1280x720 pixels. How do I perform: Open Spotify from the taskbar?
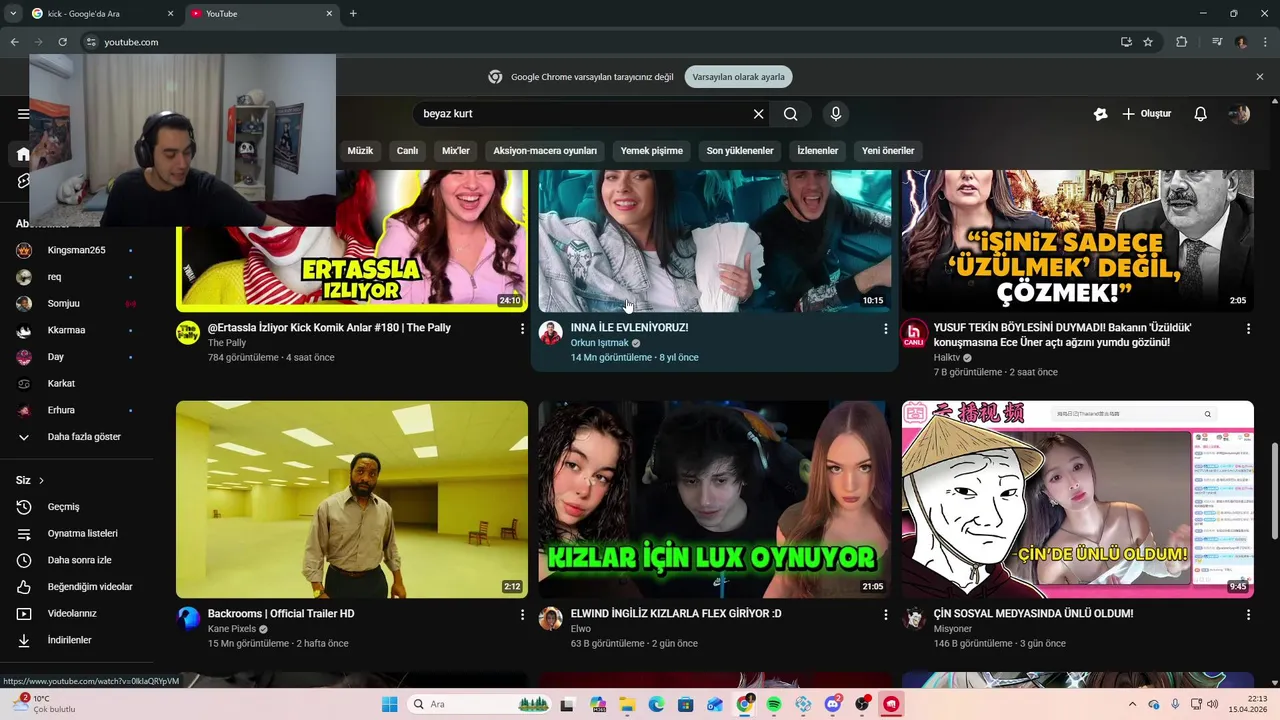(x=774, y=704)
